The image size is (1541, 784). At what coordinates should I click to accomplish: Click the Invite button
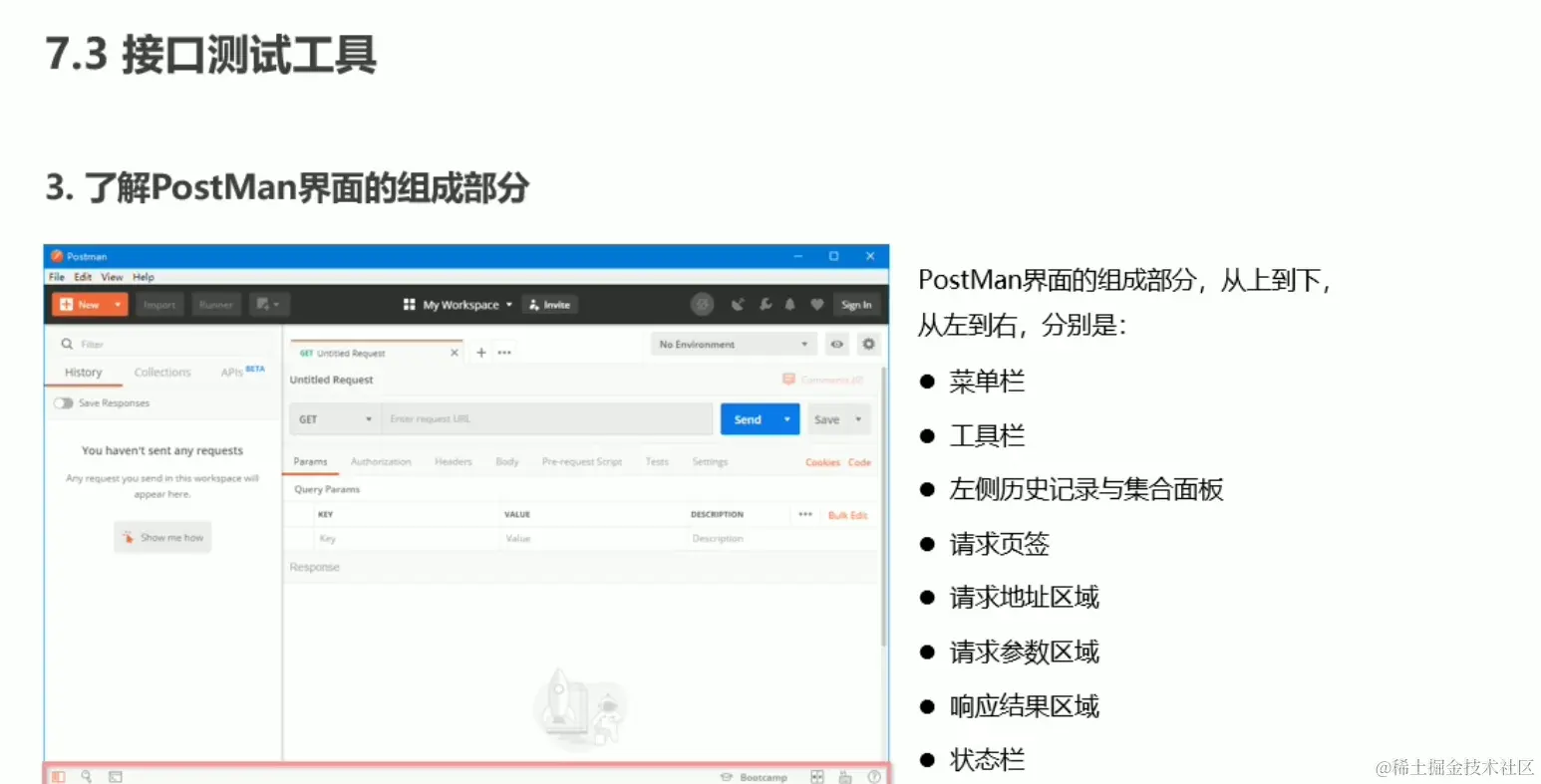click(550, 305)
